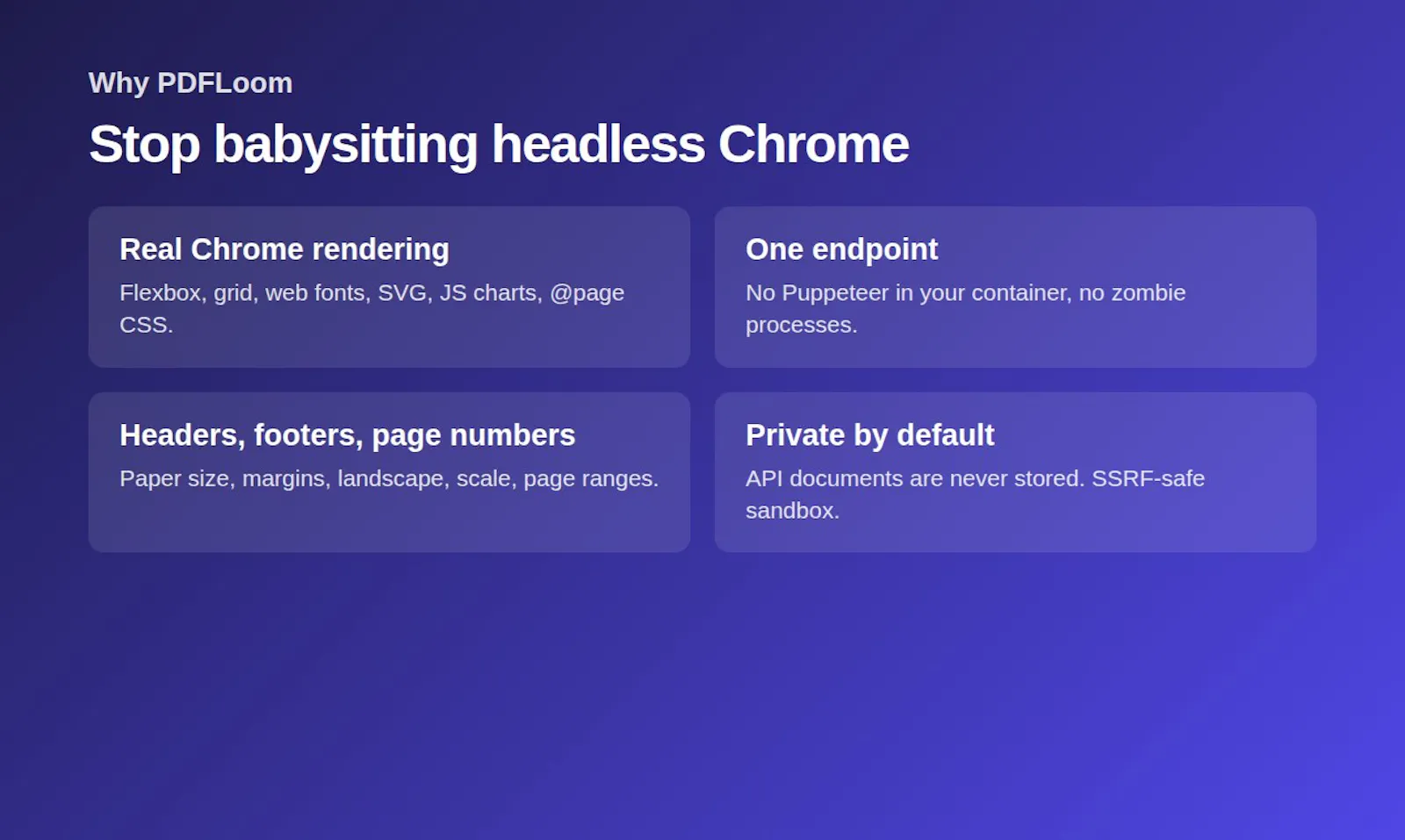
Task: Click 'page ranges.' in the headers card
Action: tap(591, 479)
